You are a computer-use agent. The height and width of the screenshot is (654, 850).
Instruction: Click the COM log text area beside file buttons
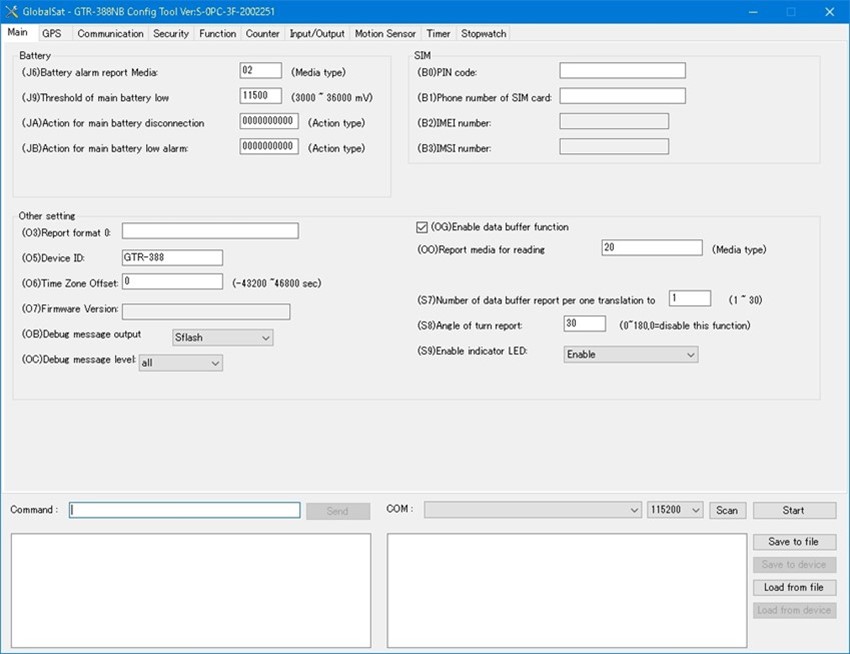(567, 591)
